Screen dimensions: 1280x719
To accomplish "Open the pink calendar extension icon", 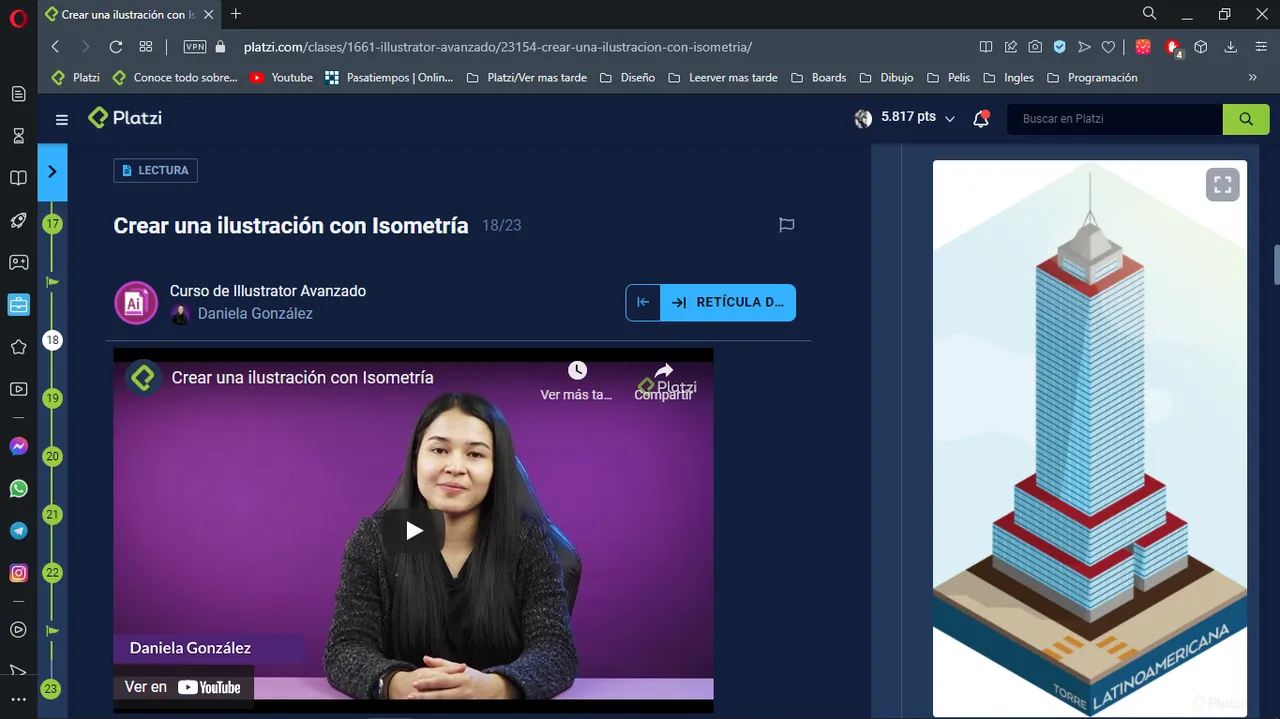I will (1143, 47).
